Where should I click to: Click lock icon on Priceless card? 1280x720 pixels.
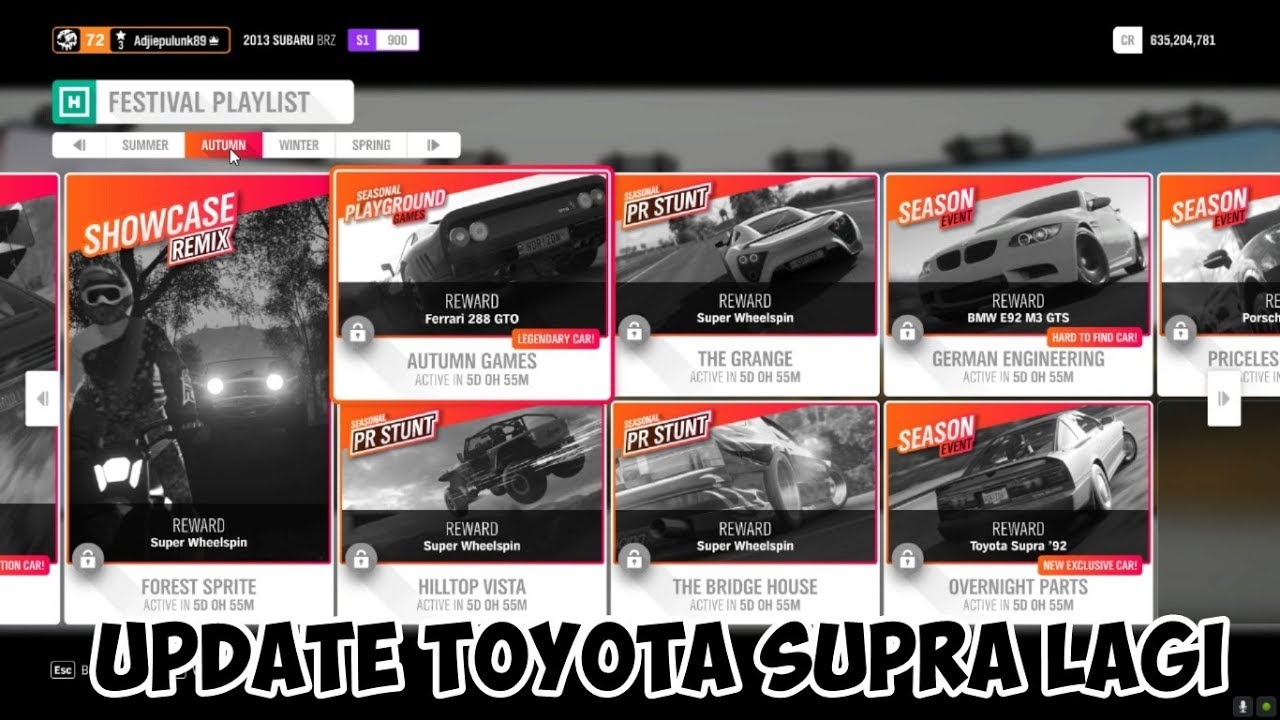(1180, 330)
